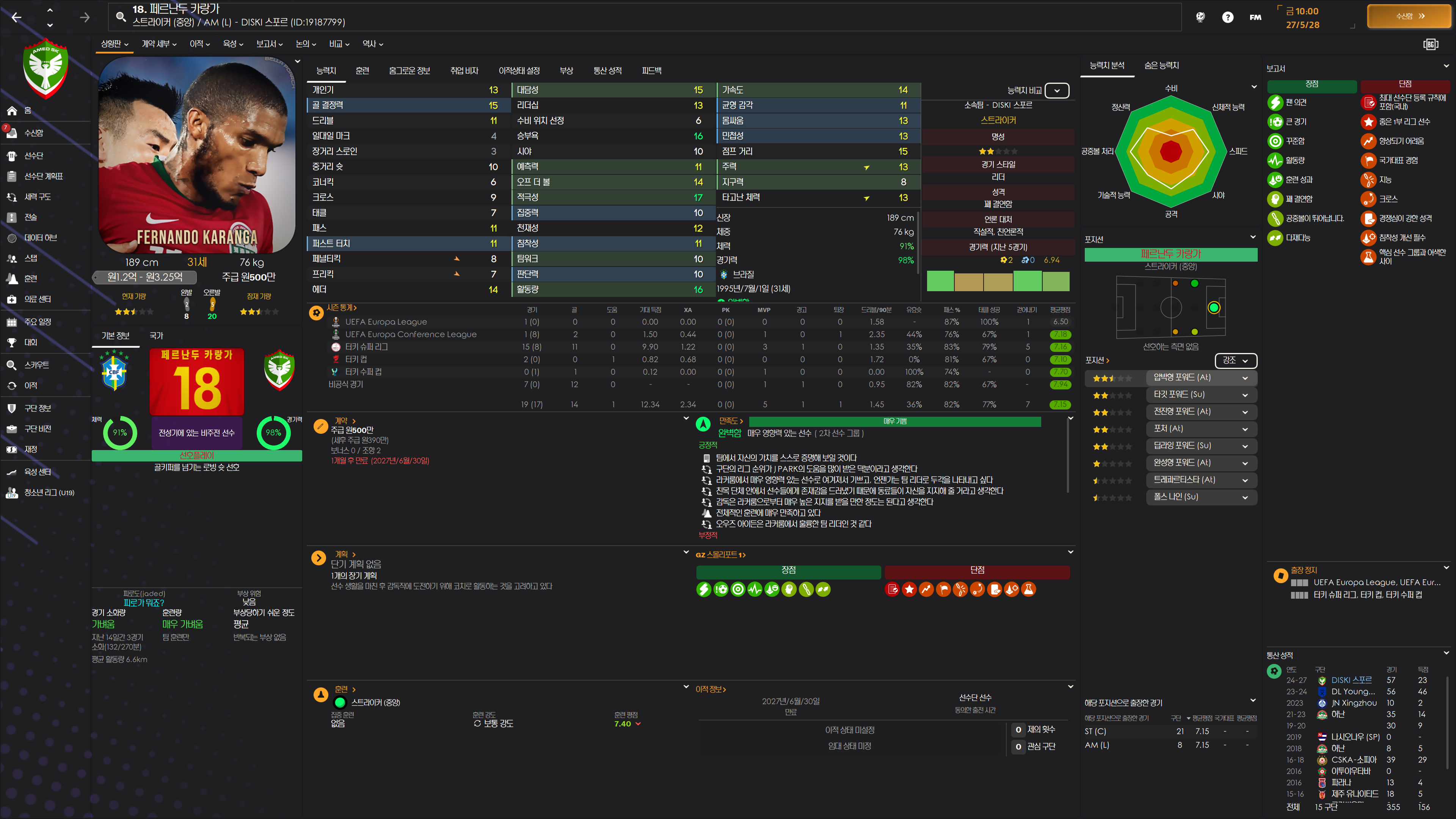Open the DISKI 스포르 career link

tap(1351, 680)
